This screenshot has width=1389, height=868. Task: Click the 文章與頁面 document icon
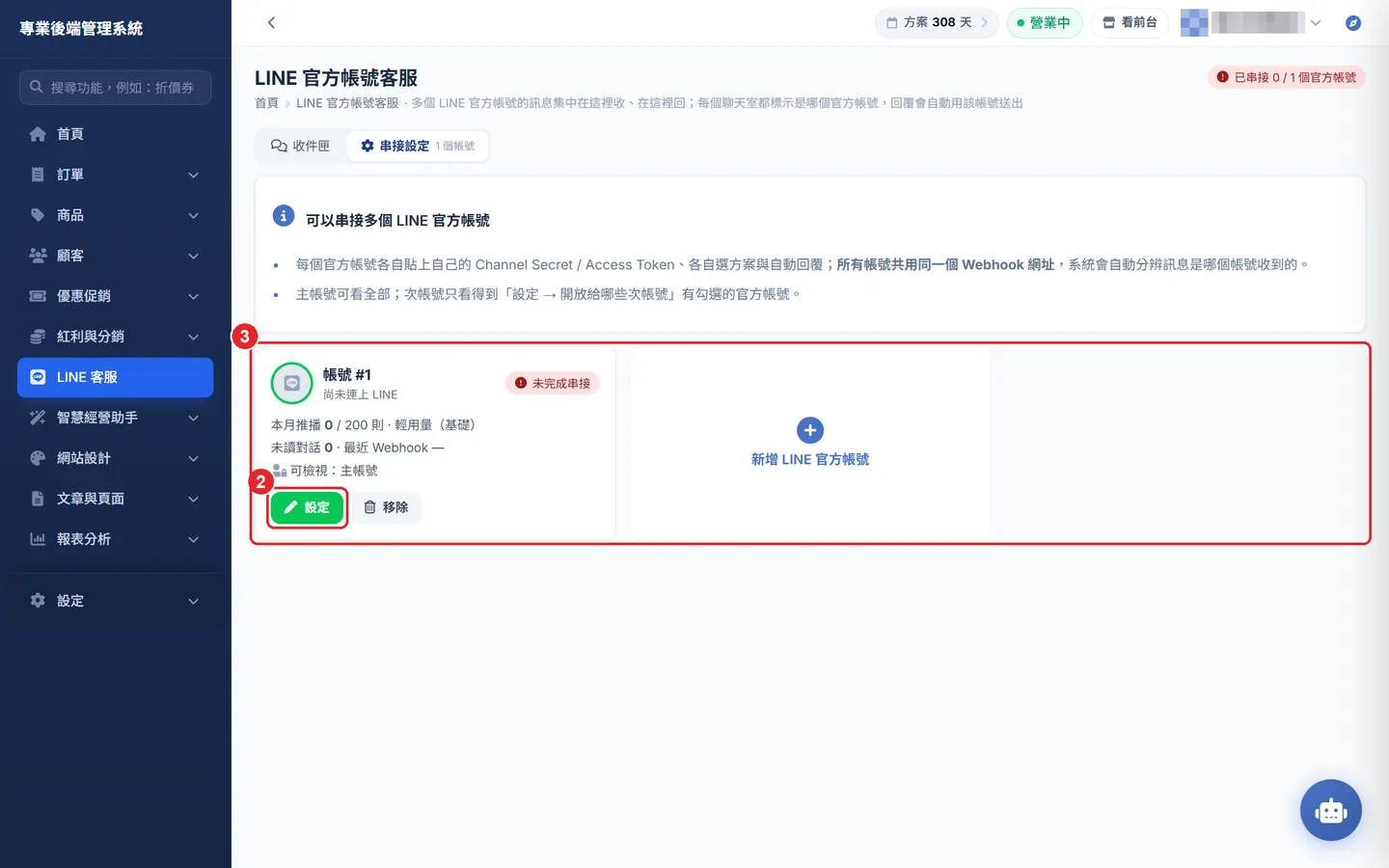pyautogui.click(x=38, y=499)
